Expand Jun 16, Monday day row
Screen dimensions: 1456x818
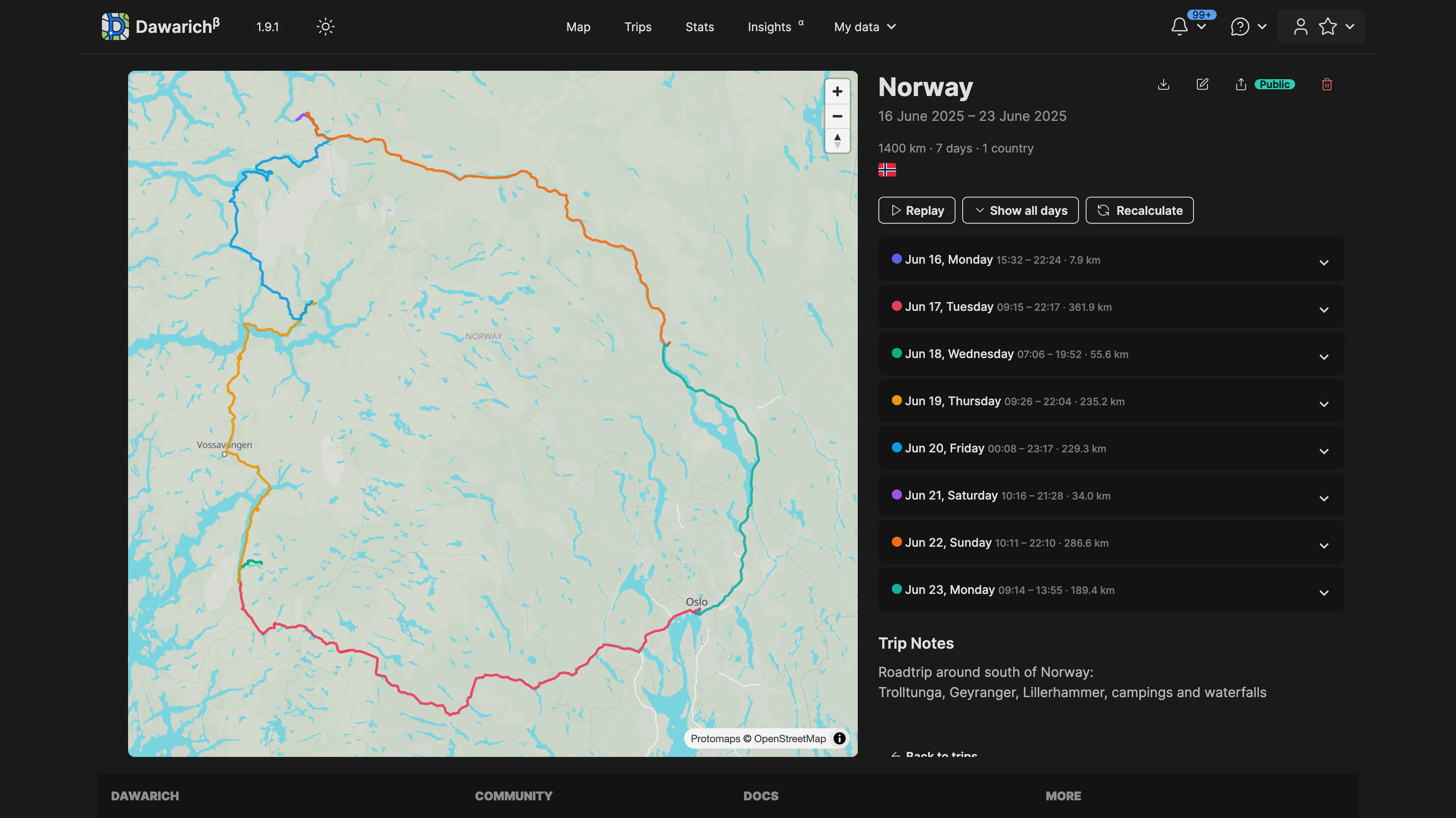[1111, 259]
